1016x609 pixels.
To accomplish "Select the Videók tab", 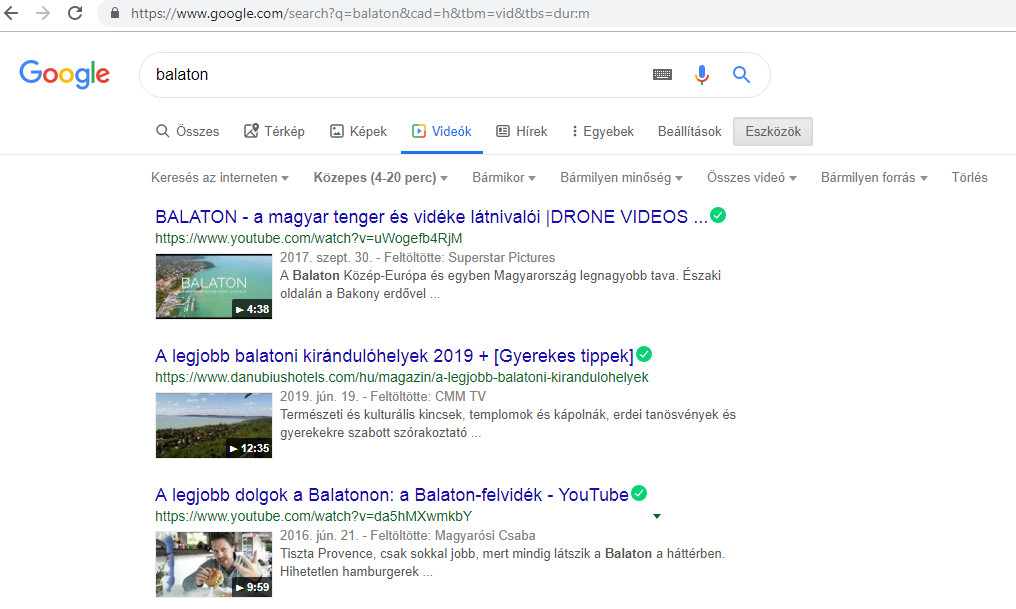I will [441, 132].
